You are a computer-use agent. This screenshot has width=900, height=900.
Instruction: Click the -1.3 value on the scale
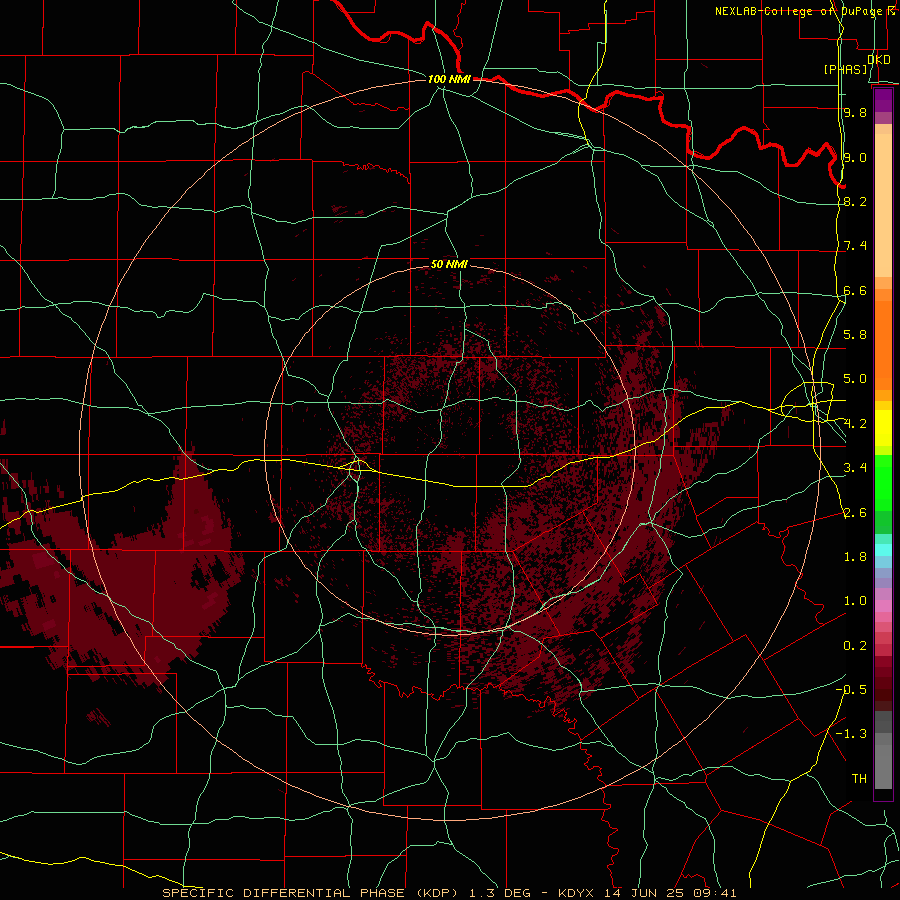(851, 734)
